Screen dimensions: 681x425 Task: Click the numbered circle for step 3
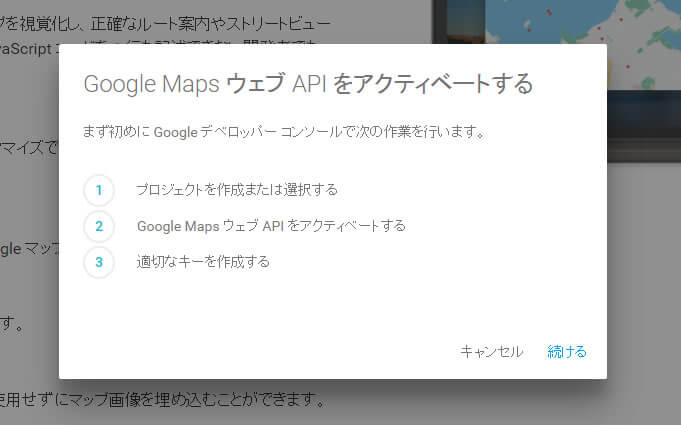pos(99,262)
